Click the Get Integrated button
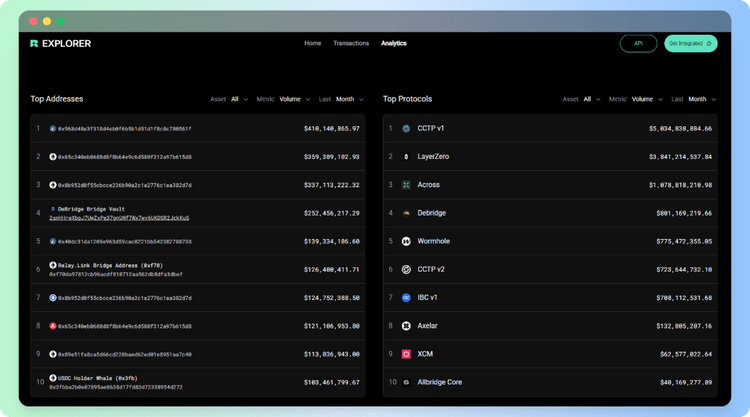This screenshot has height=417, width=750. coord(691,44)
